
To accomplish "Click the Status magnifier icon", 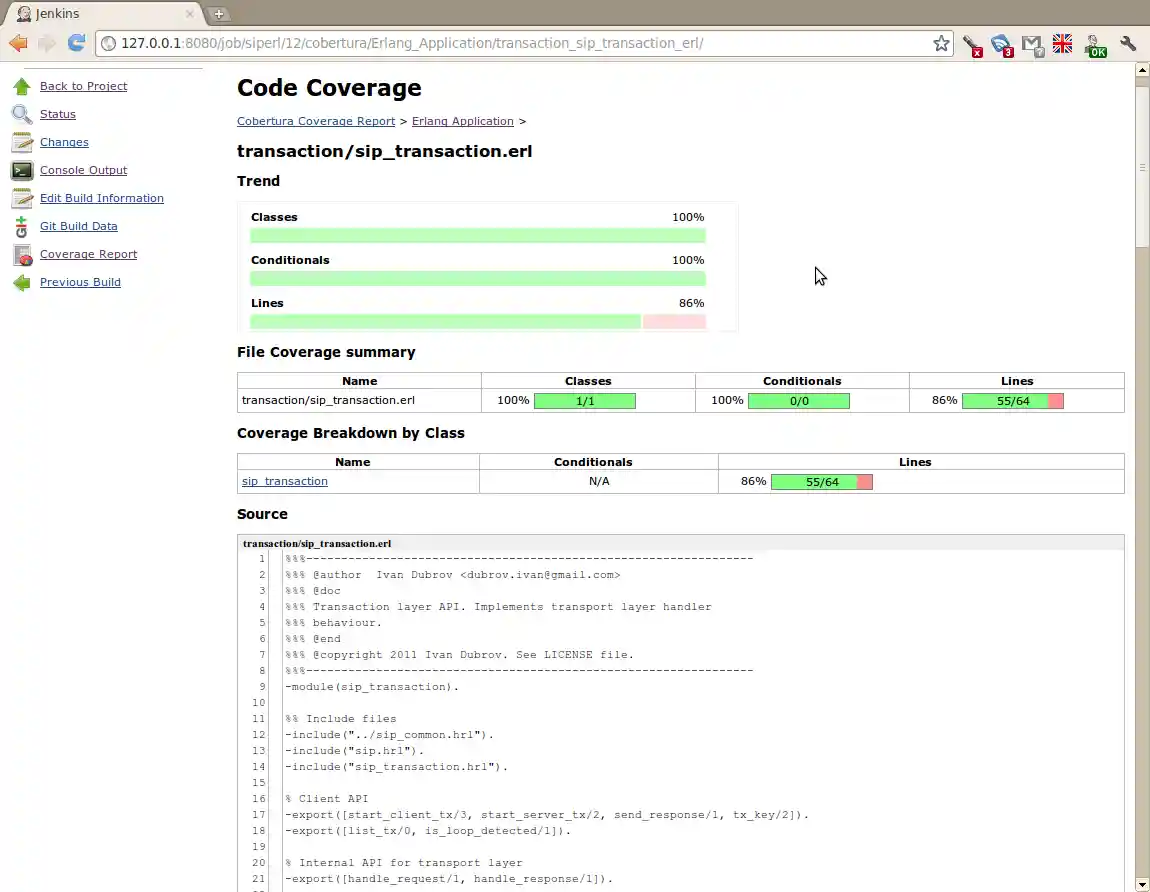I will point(22,114).
